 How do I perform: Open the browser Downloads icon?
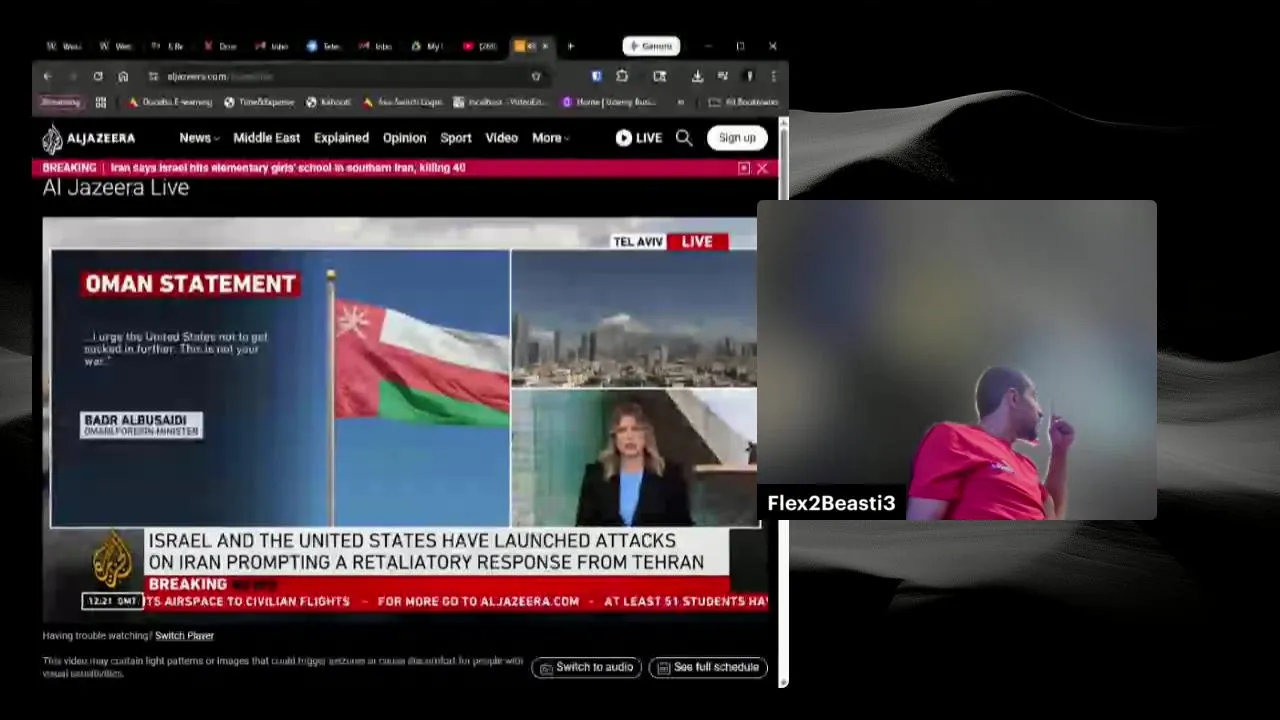tap(697, 76)
